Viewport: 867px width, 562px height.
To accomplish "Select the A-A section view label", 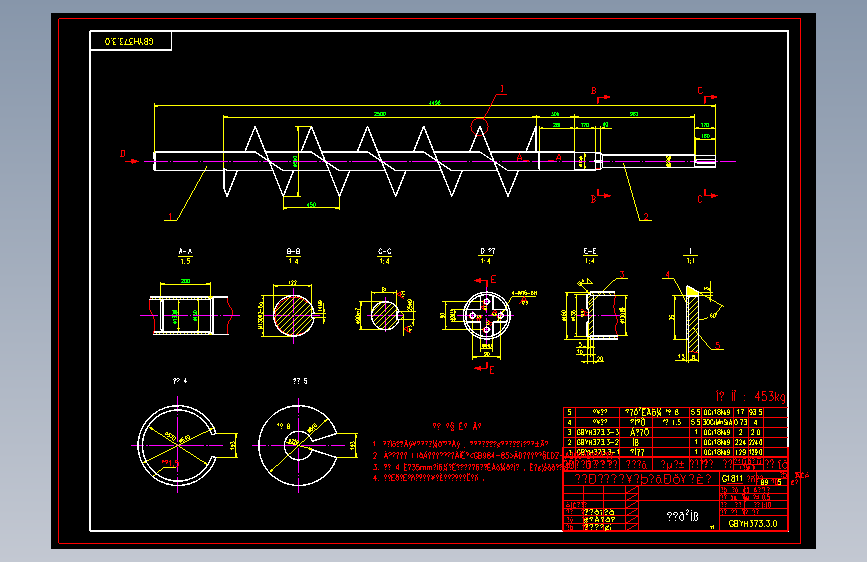I will click(185, 252).
